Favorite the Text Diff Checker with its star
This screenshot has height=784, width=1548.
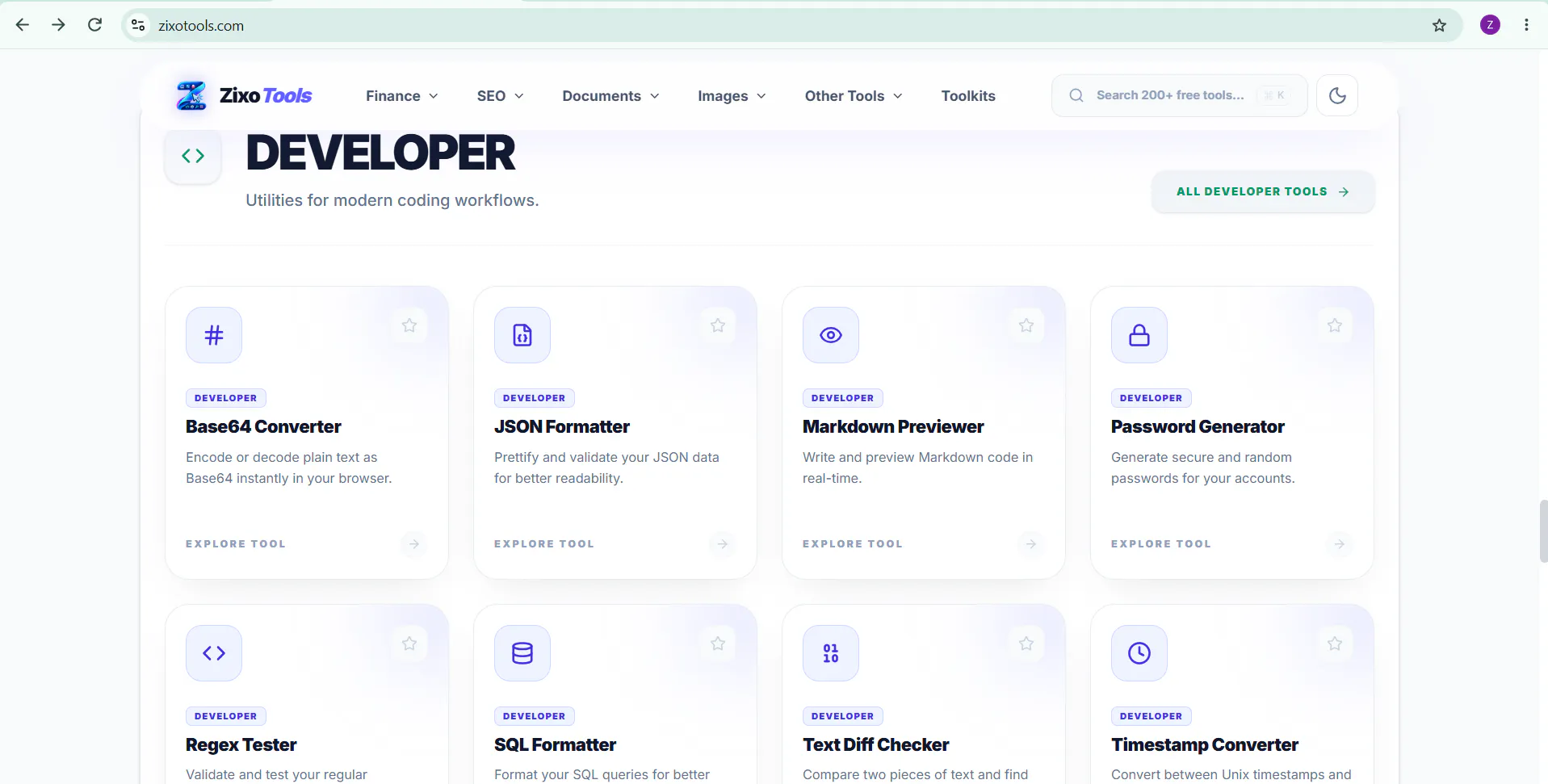(x=1026, y=644)
